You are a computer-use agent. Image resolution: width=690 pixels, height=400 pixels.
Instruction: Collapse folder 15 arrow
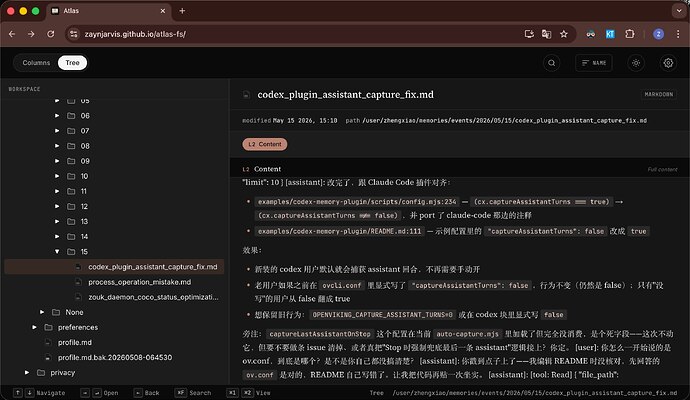pyautogui.click(x=57, y=252)
